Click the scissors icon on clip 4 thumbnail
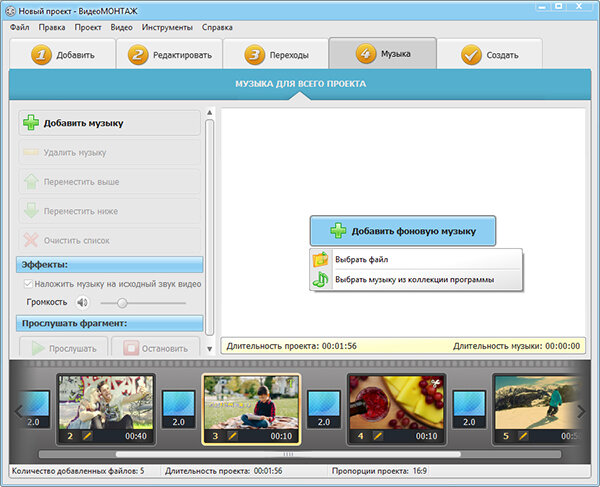Screen dimensions: 600x487 [435, 383]
